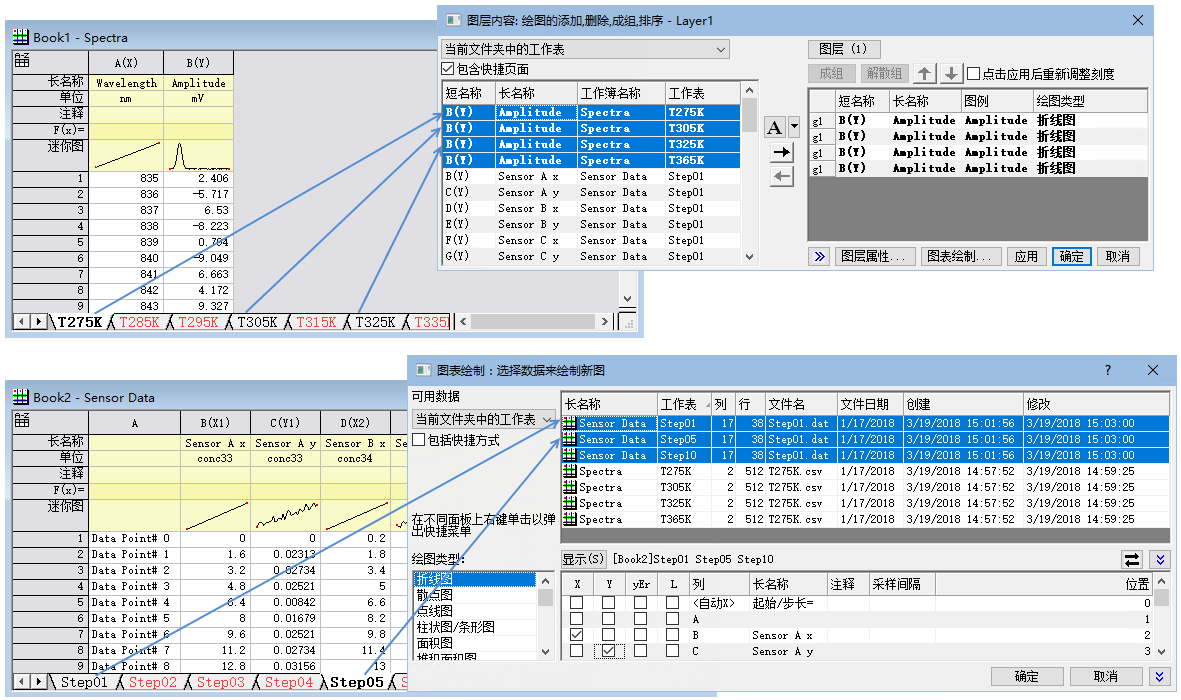Click 图层 (1) button
The height and width of the screenshot is (700, 1181).
point(843,49)
